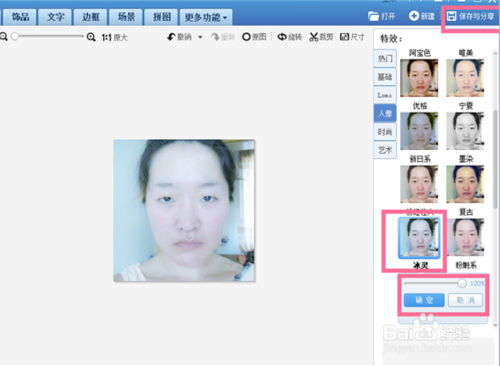
Task: Open the more functions (更多功能) dropdown
Action: [x=206, y=17]
